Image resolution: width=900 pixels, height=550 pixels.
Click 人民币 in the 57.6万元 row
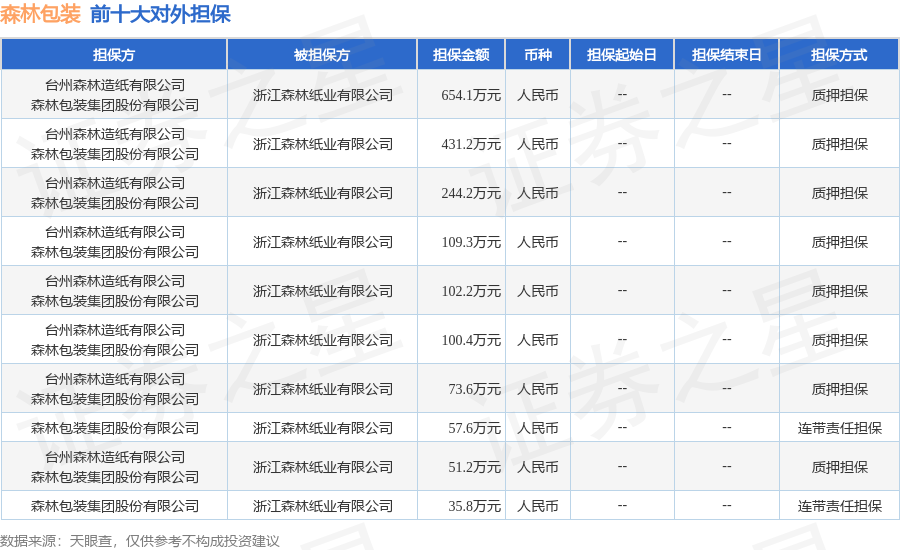537,428
